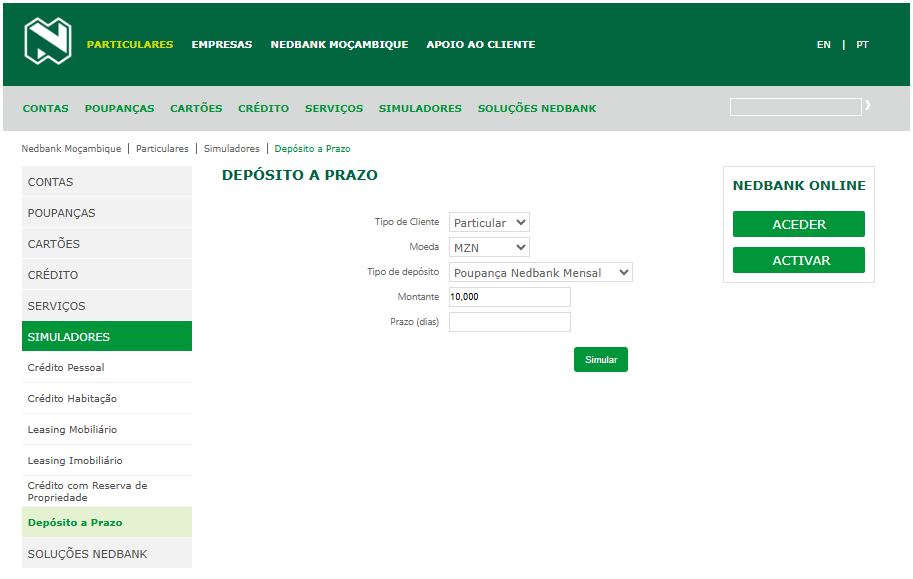Screen dimensions: 913x579
Task: Open the Tipo de Cliente dropdown
Action: click(489, 223)
